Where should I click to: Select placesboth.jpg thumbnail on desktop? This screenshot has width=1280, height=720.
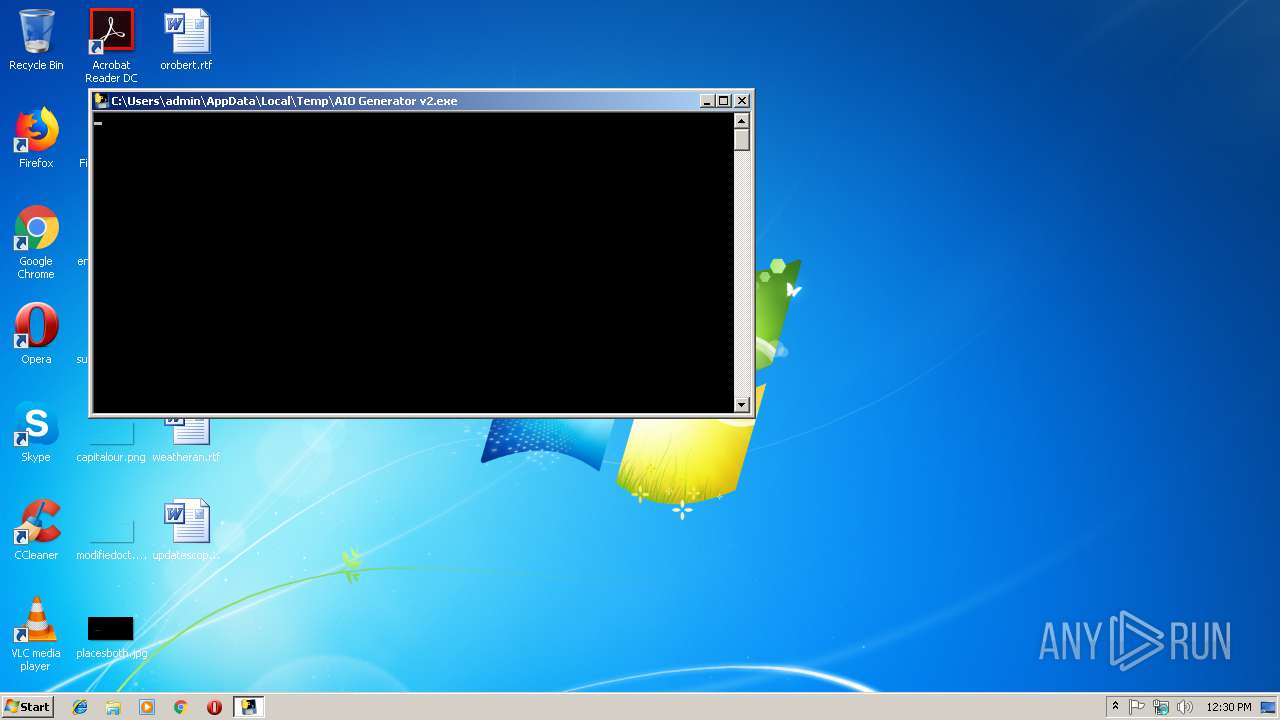click(111, 637)
